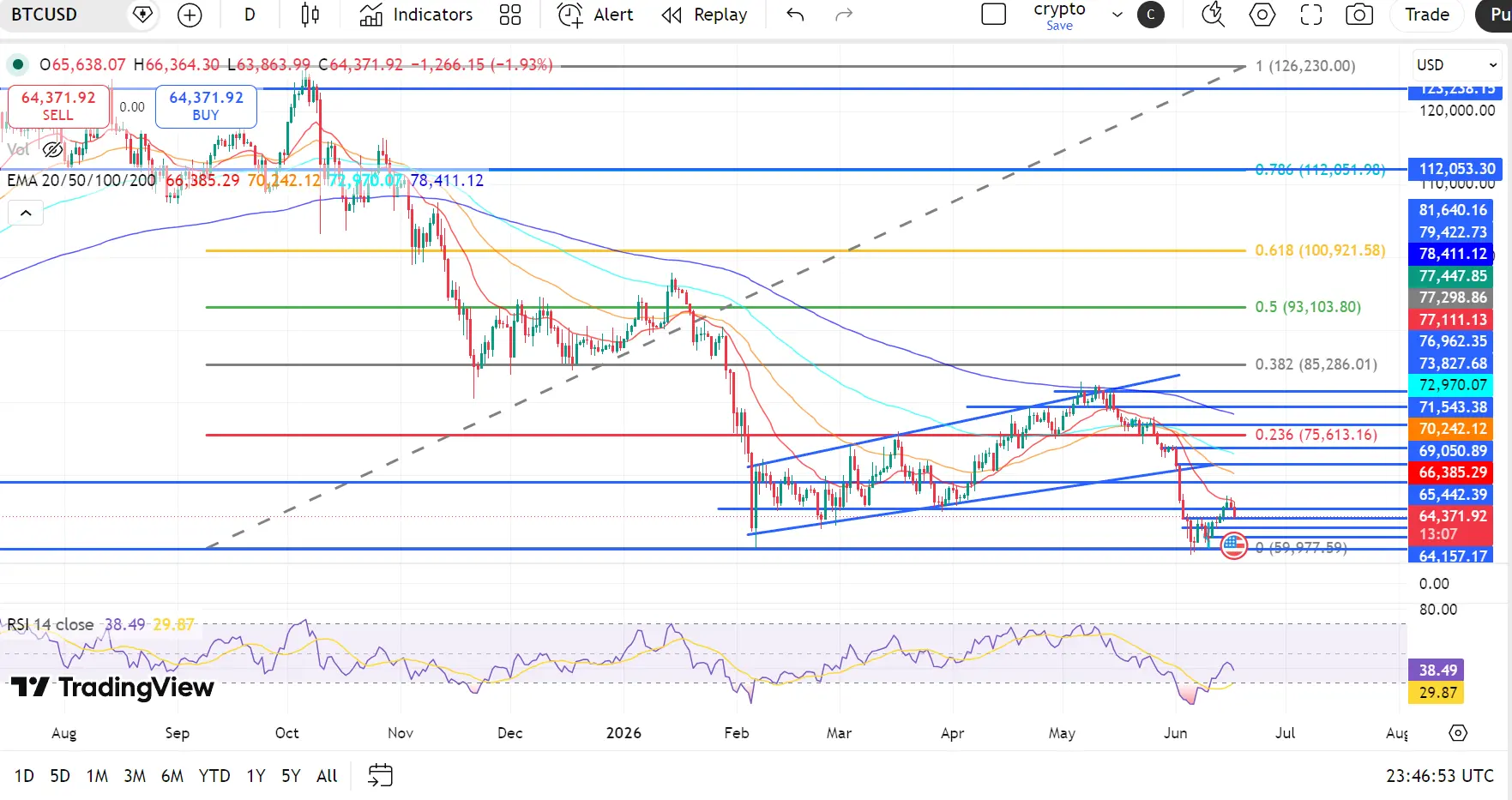Undo the last chart action
1512x800 pixels.
(795, 15)
